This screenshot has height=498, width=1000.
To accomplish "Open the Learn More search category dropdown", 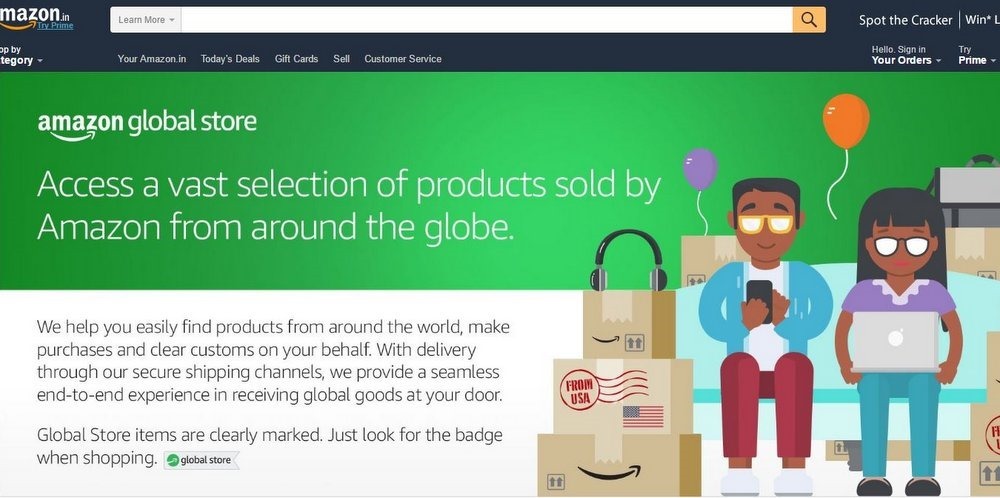I will click(146, 20).
